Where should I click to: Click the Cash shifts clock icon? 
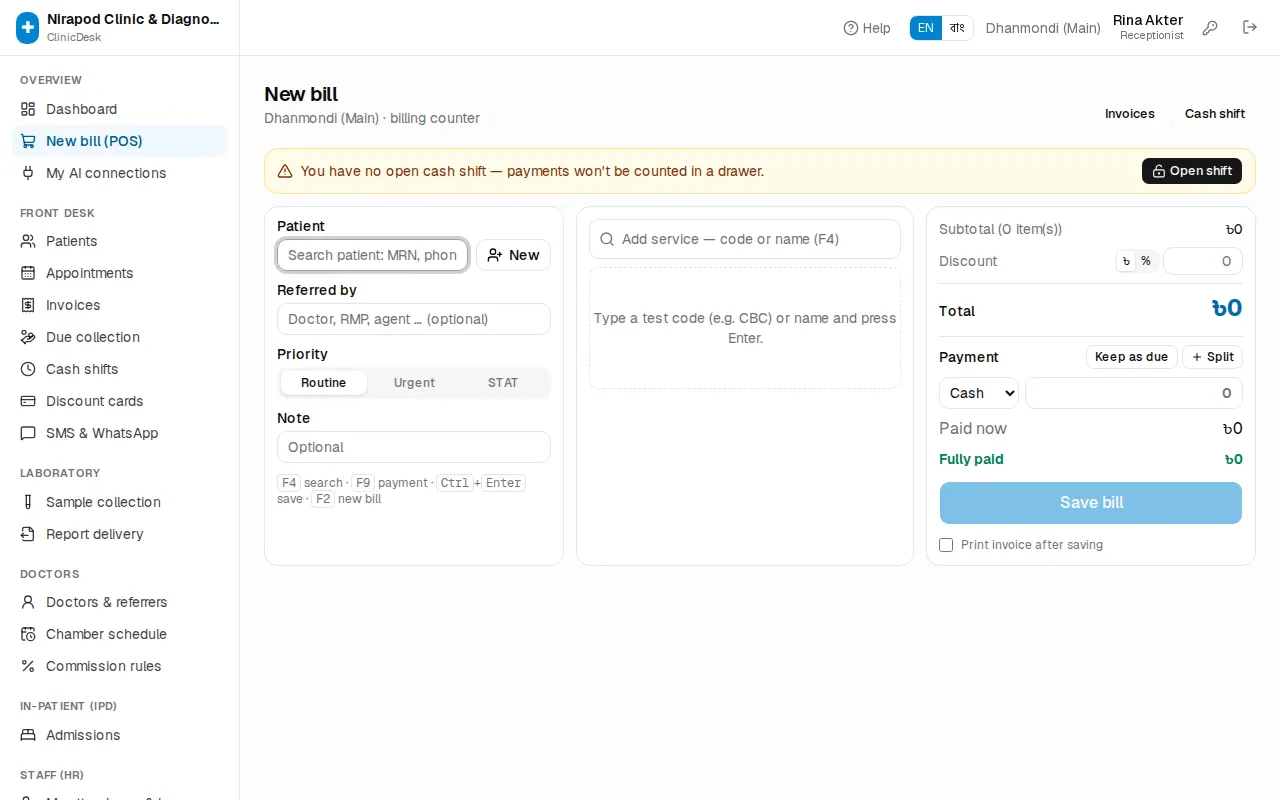click(x=28, y=369)
